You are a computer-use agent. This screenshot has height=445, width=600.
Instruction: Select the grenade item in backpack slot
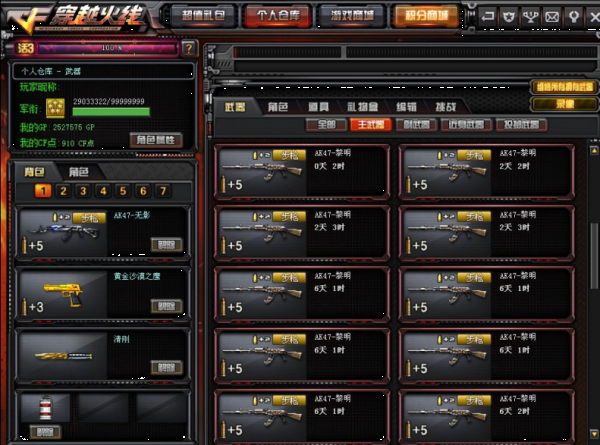tap(45, 408)
